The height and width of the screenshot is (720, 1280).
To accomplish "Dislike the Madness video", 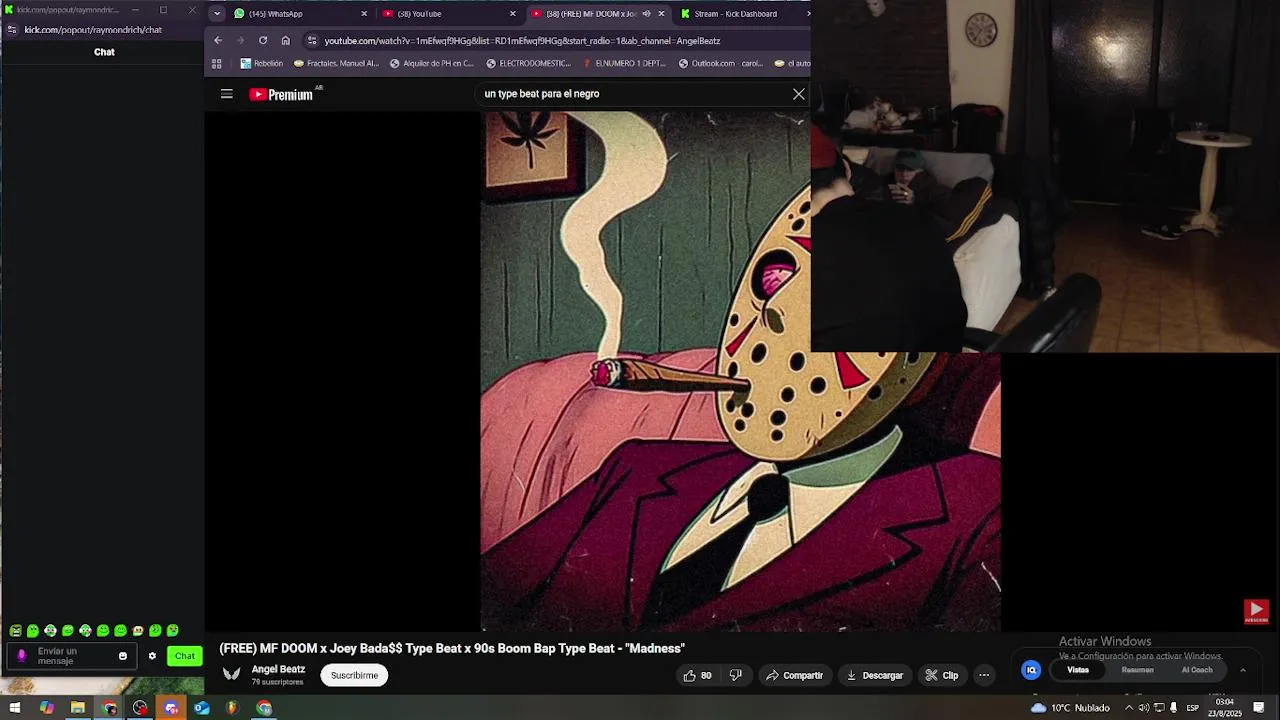I will [x=736, y=676].
